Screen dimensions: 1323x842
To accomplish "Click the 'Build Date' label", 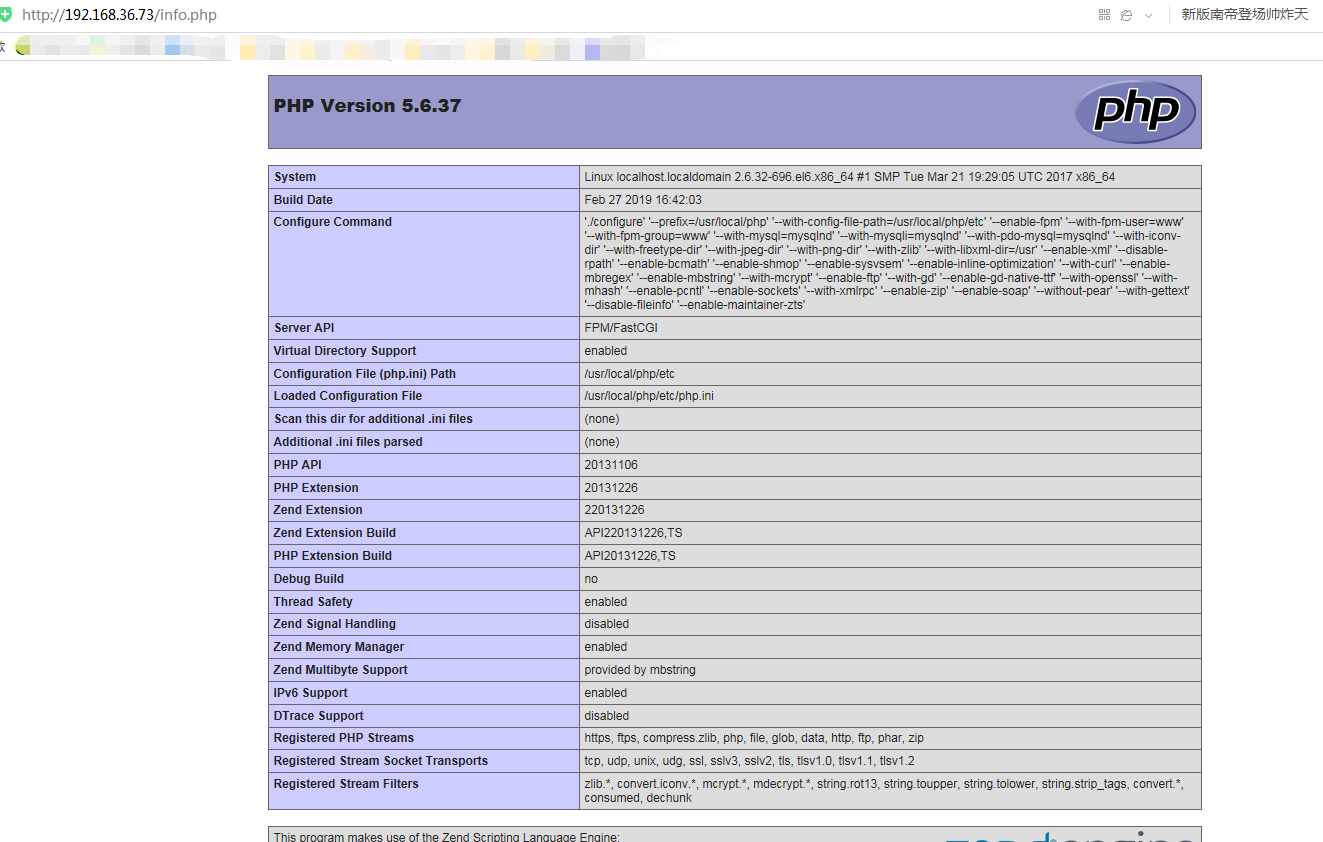I will click(303, 200).
